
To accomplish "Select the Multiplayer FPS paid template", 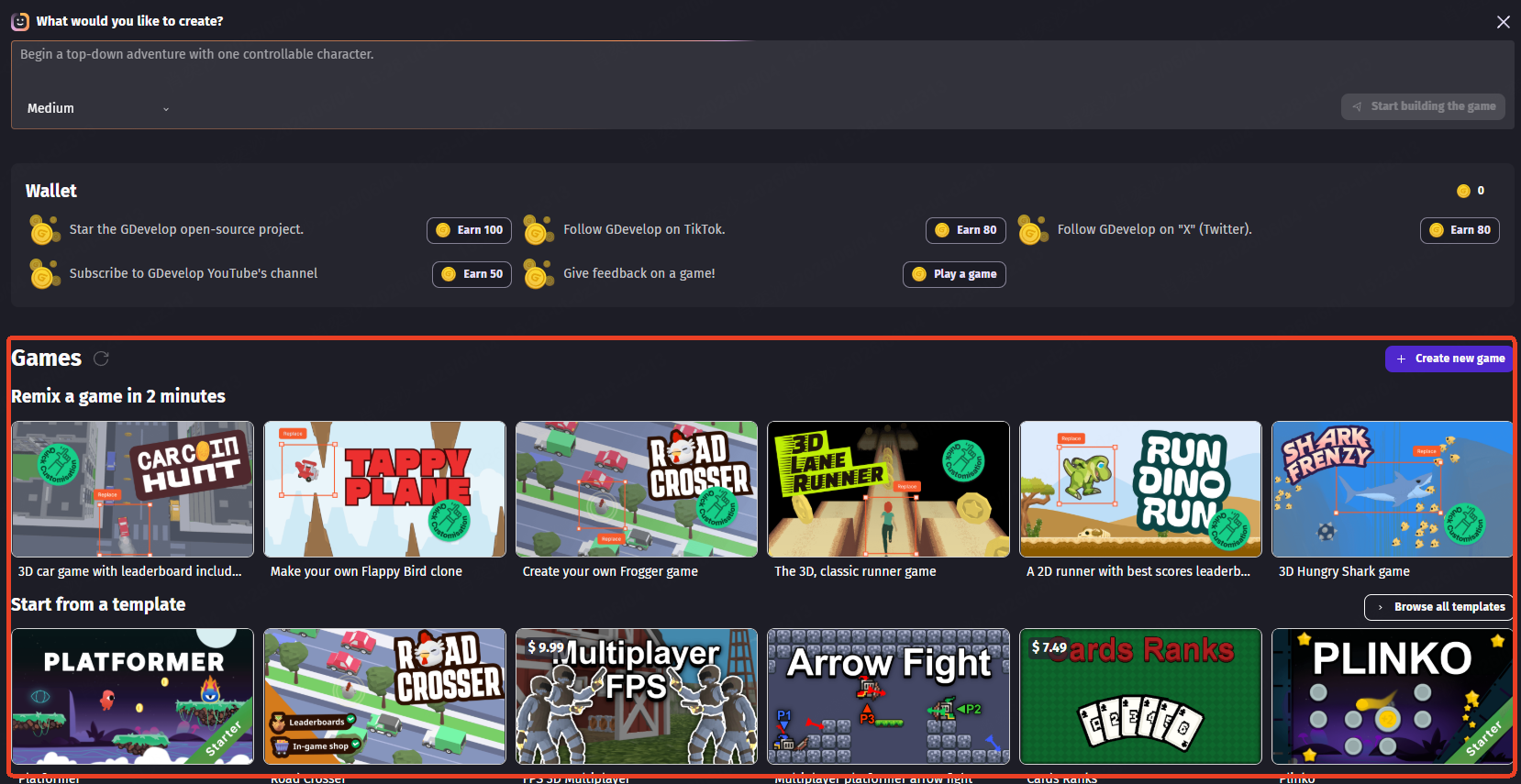I will tap(637, 697).
